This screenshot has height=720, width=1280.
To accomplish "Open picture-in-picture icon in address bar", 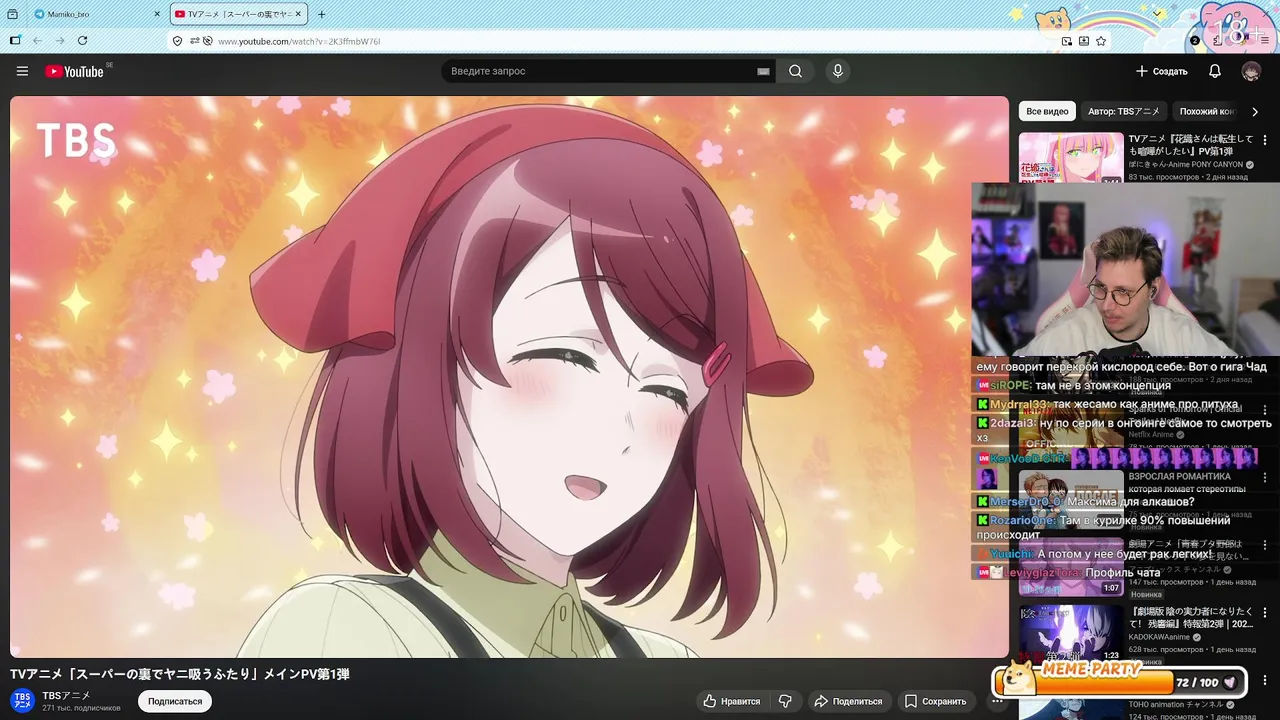I will [x=1066, y=41].
